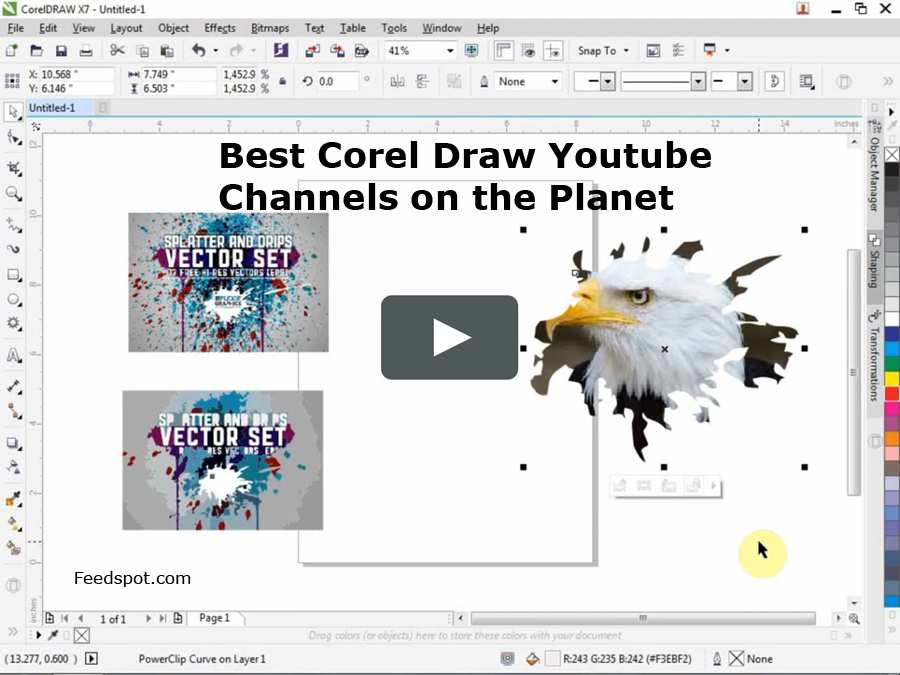Click the yellow color swatch
Viewport: 900px width, 675px height.
pyautogui.click(x=891, y=378)
